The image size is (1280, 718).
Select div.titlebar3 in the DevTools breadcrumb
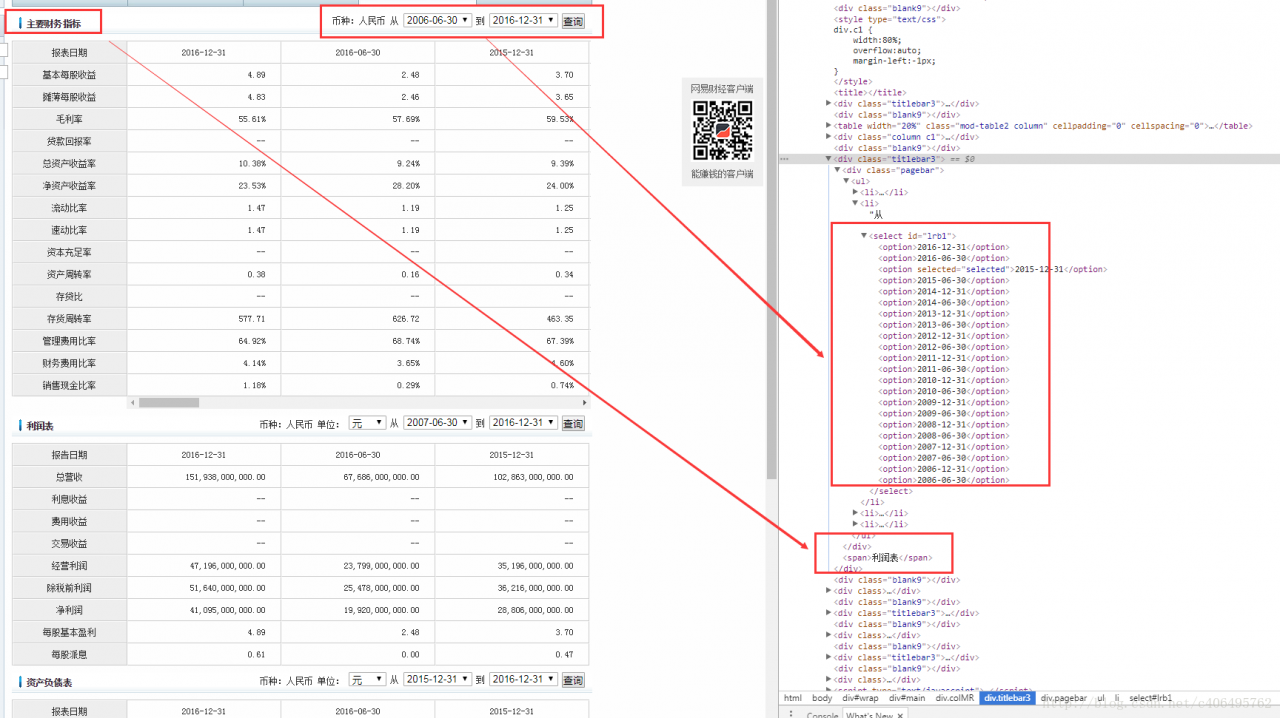(1007, 698)
